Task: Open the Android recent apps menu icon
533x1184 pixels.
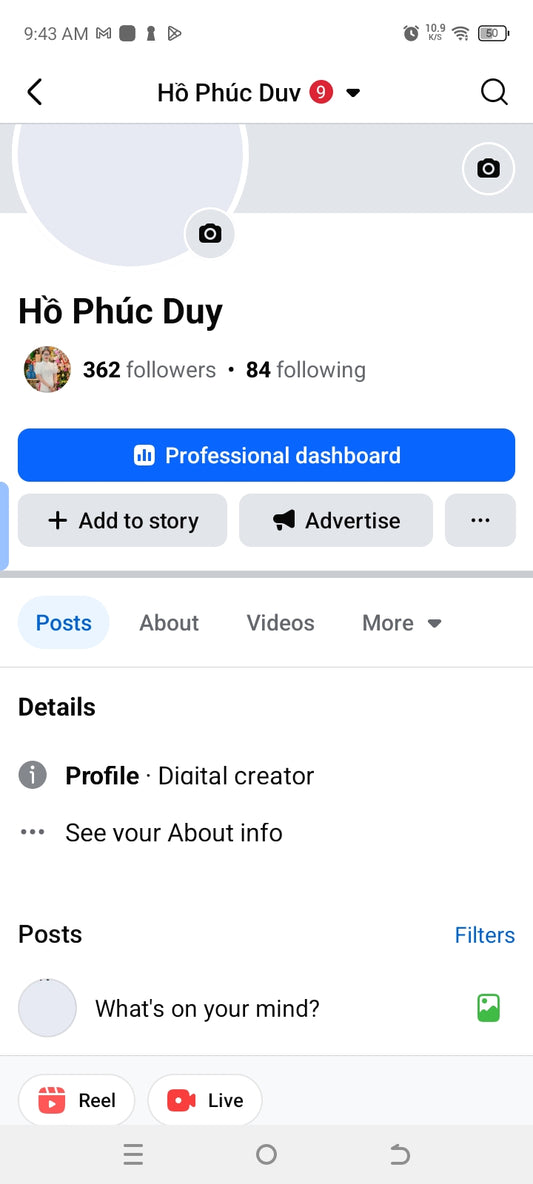Action: click(134, 1154)
